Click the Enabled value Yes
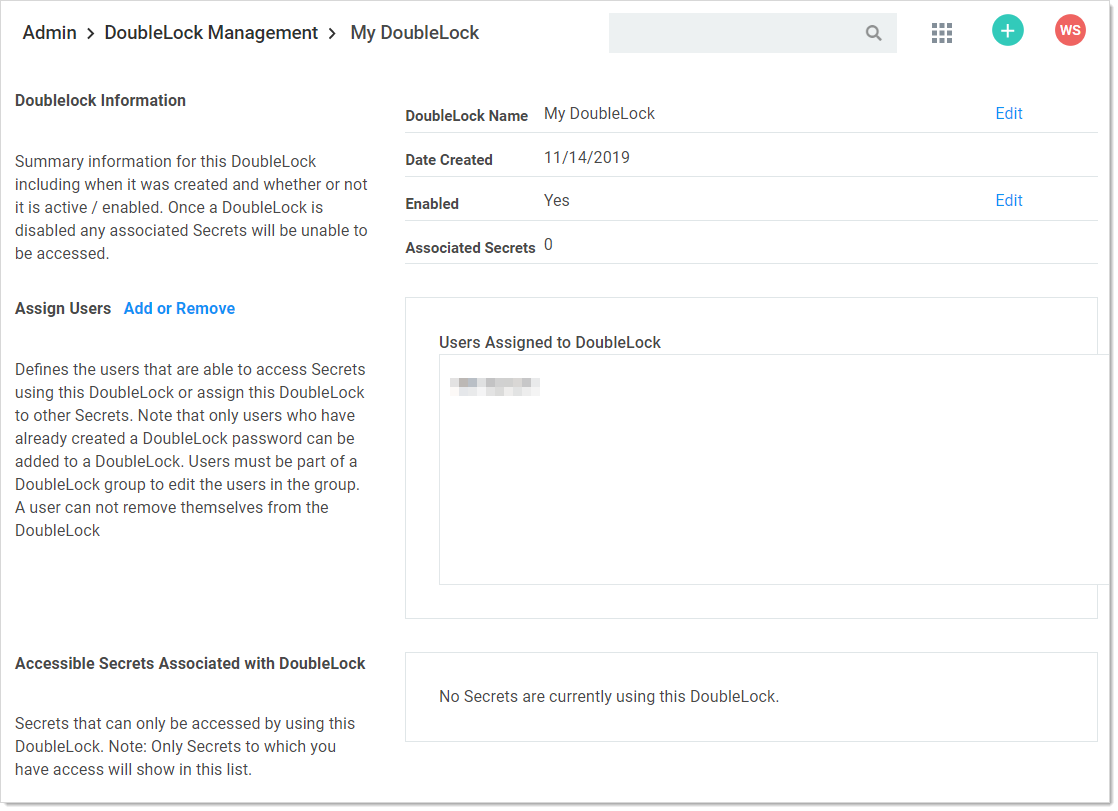This screenshot has height=811, width=1118. 557,200
